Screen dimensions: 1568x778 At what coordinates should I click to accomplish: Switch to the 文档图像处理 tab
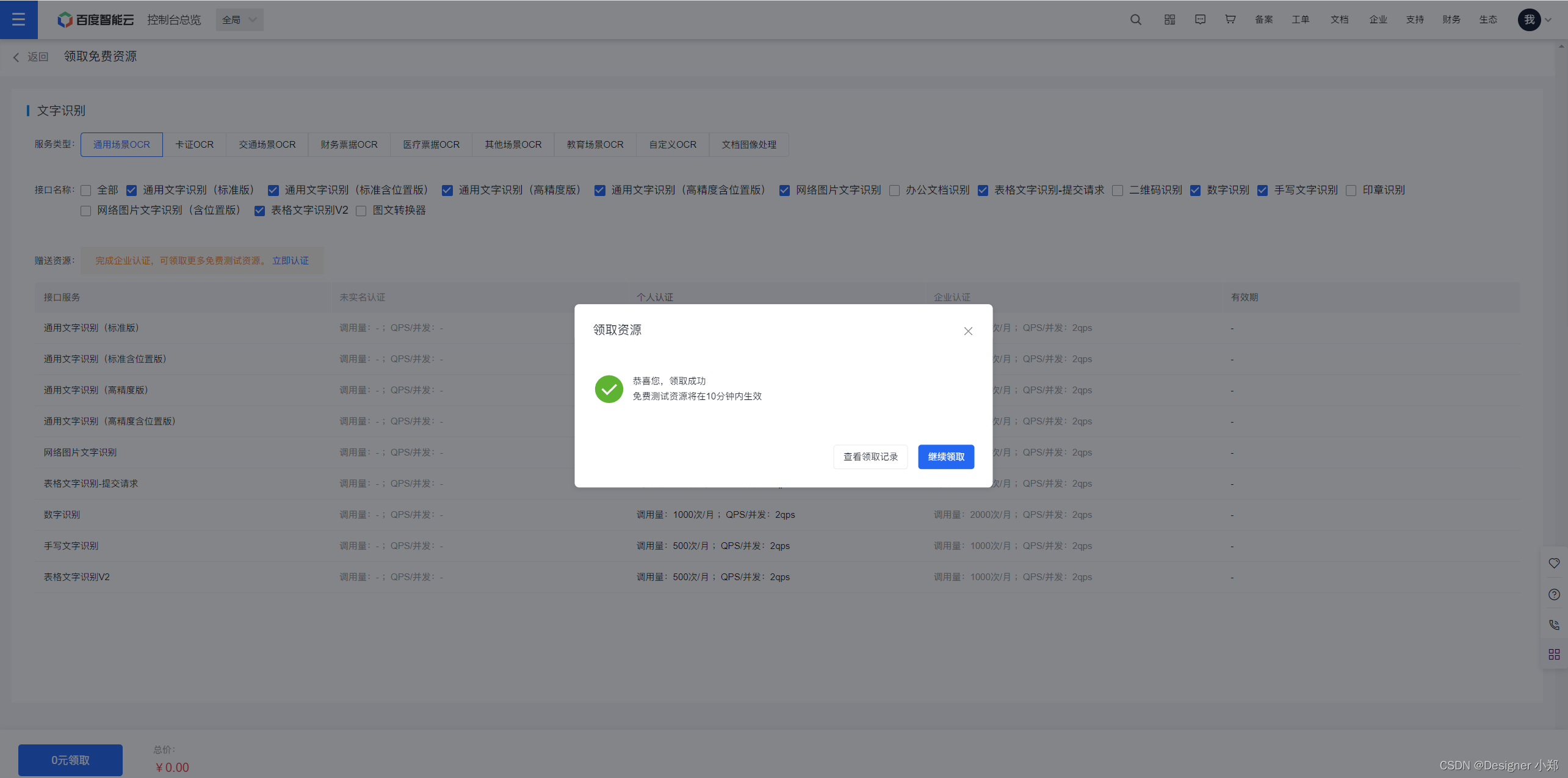[749, 145]
